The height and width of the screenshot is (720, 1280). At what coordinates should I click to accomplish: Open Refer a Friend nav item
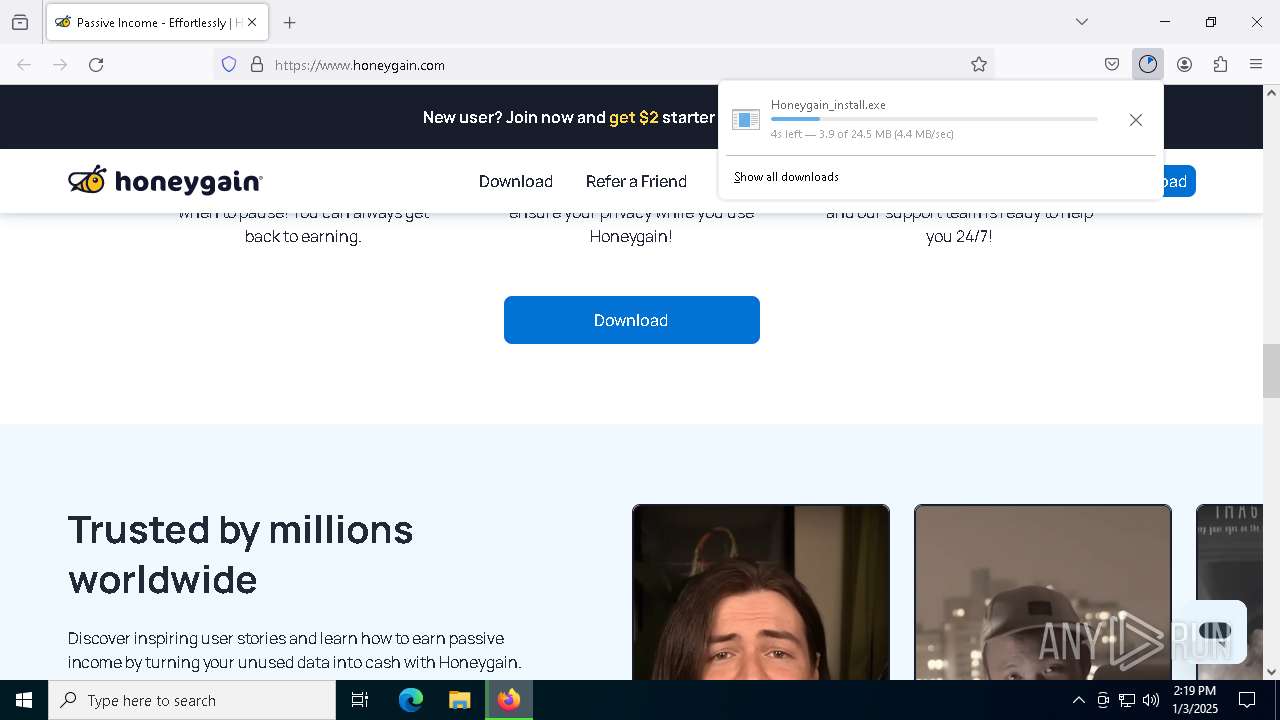636,181
